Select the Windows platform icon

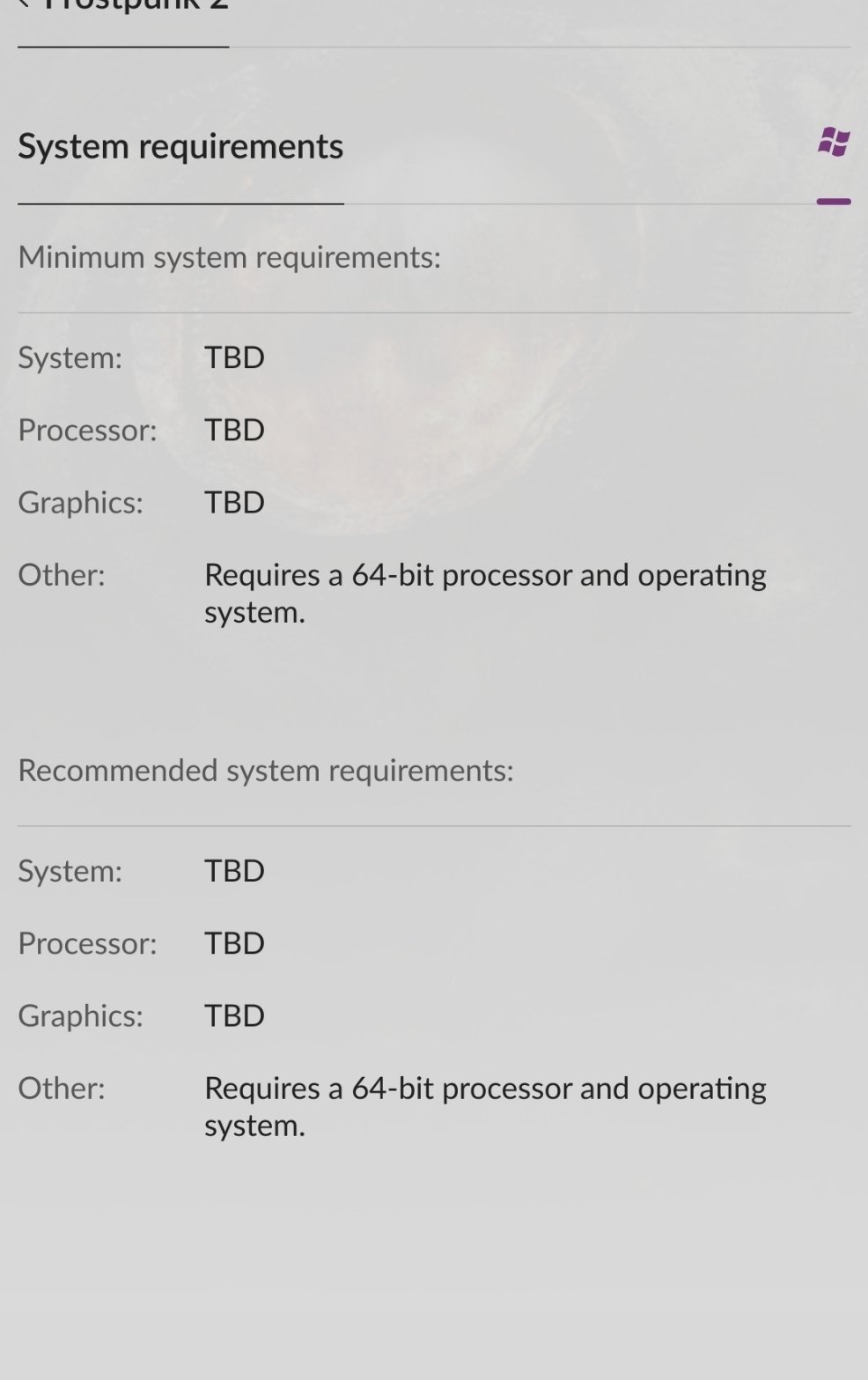point(834,142)
